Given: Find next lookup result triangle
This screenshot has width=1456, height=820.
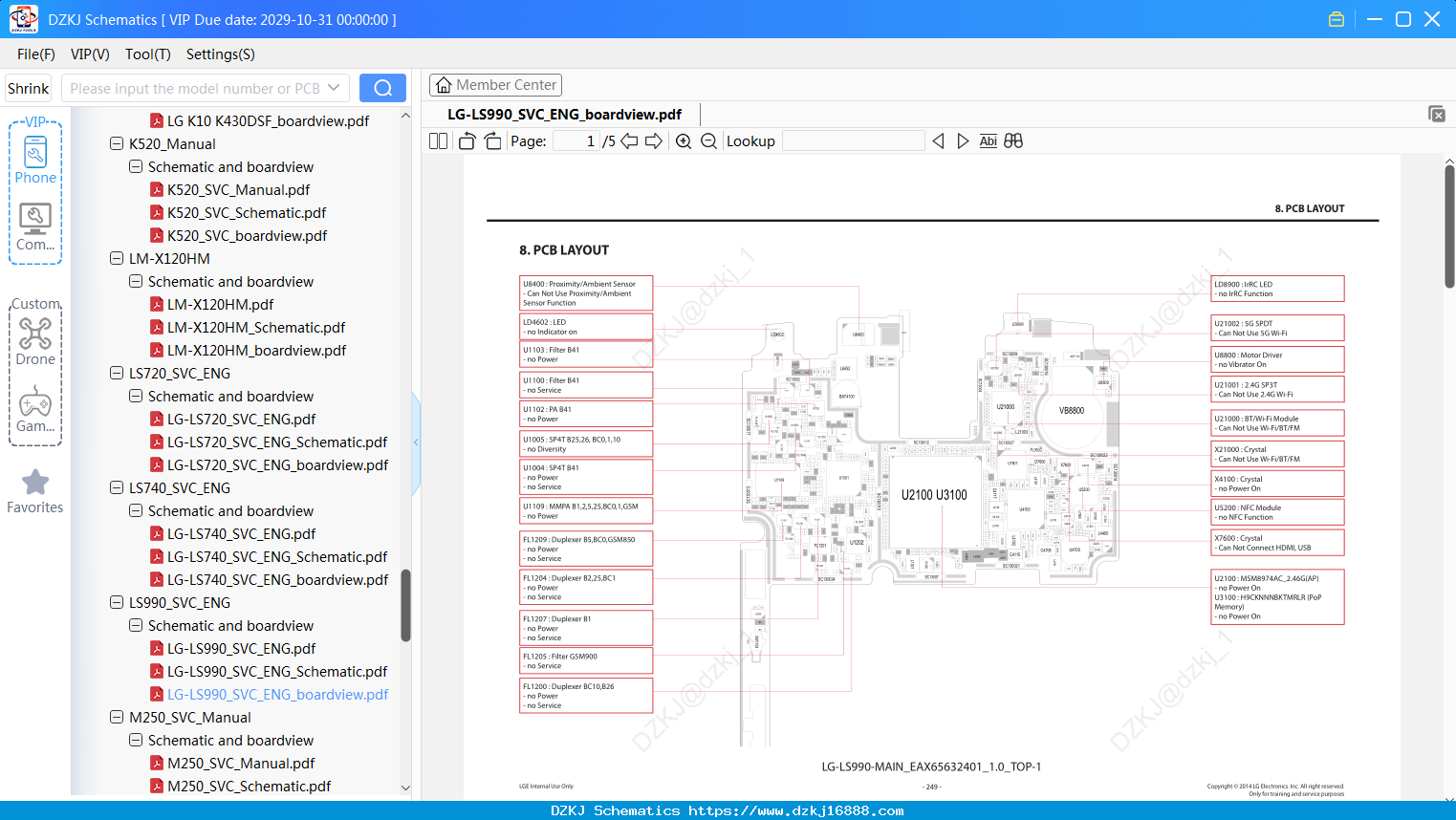Looking at the screenshot, I should [963, 141].
